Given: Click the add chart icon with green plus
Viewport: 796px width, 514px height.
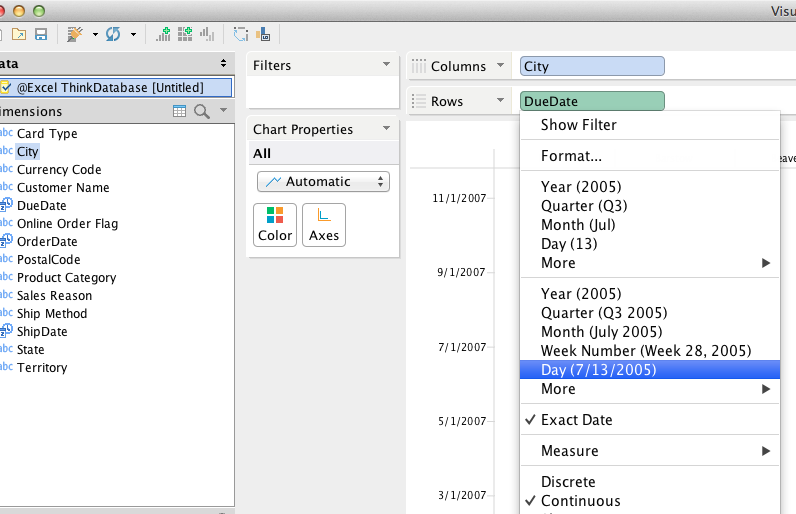Looking at the screenshot, I should click(x=164, y=34).
